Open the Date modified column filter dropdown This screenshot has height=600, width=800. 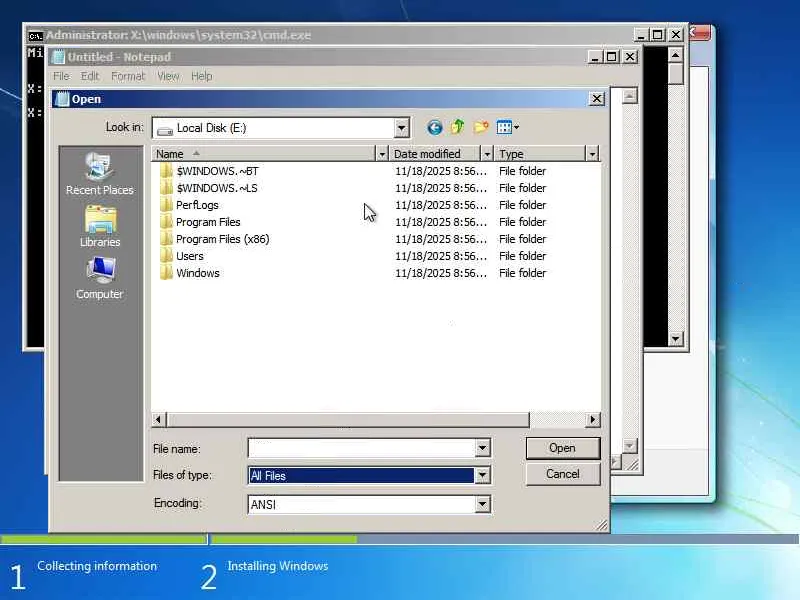coord(487,154)
